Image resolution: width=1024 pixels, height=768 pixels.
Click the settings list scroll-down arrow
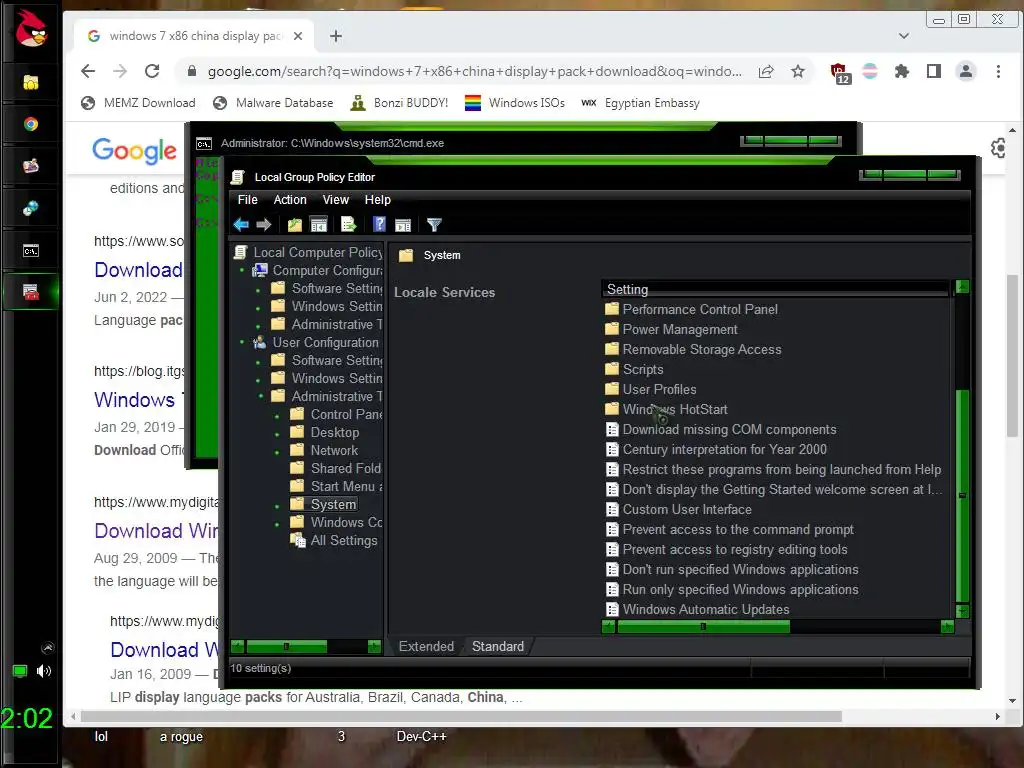(x=962, y=611)
